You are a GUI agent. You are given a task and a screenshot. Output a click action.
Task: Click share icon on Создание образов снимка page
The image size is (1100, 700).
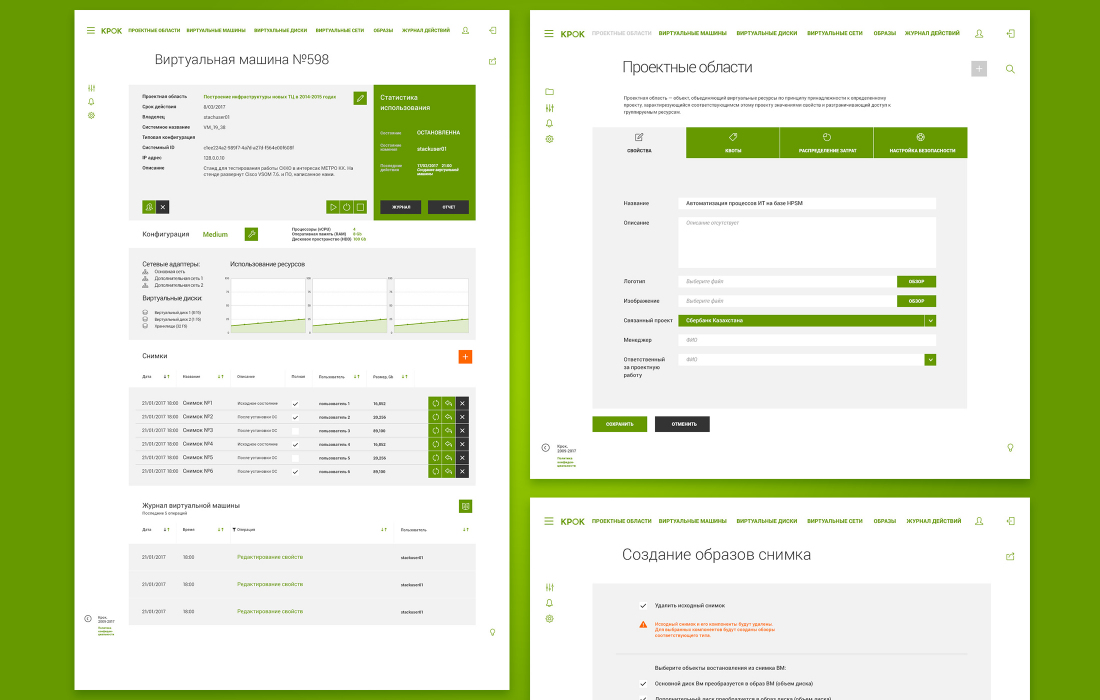pos(1010,556)
